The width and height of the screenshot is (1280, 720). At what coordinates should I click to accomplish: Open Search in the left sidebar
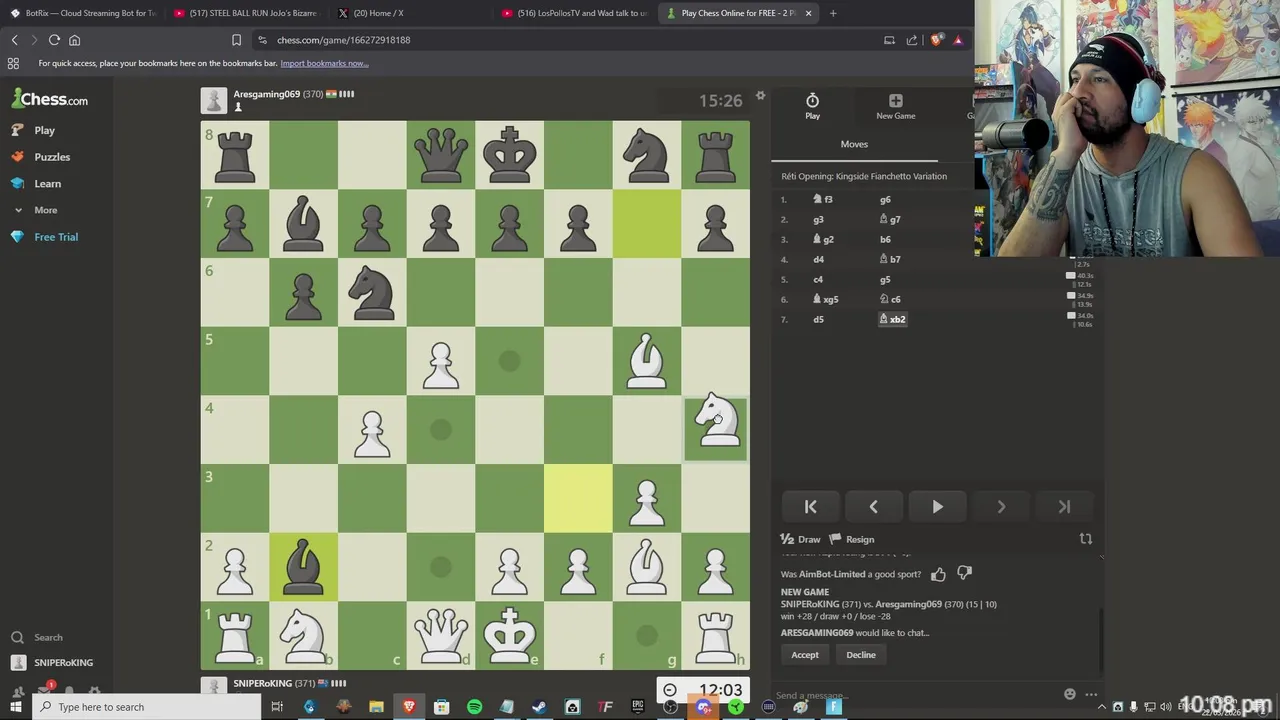point(37,637)
